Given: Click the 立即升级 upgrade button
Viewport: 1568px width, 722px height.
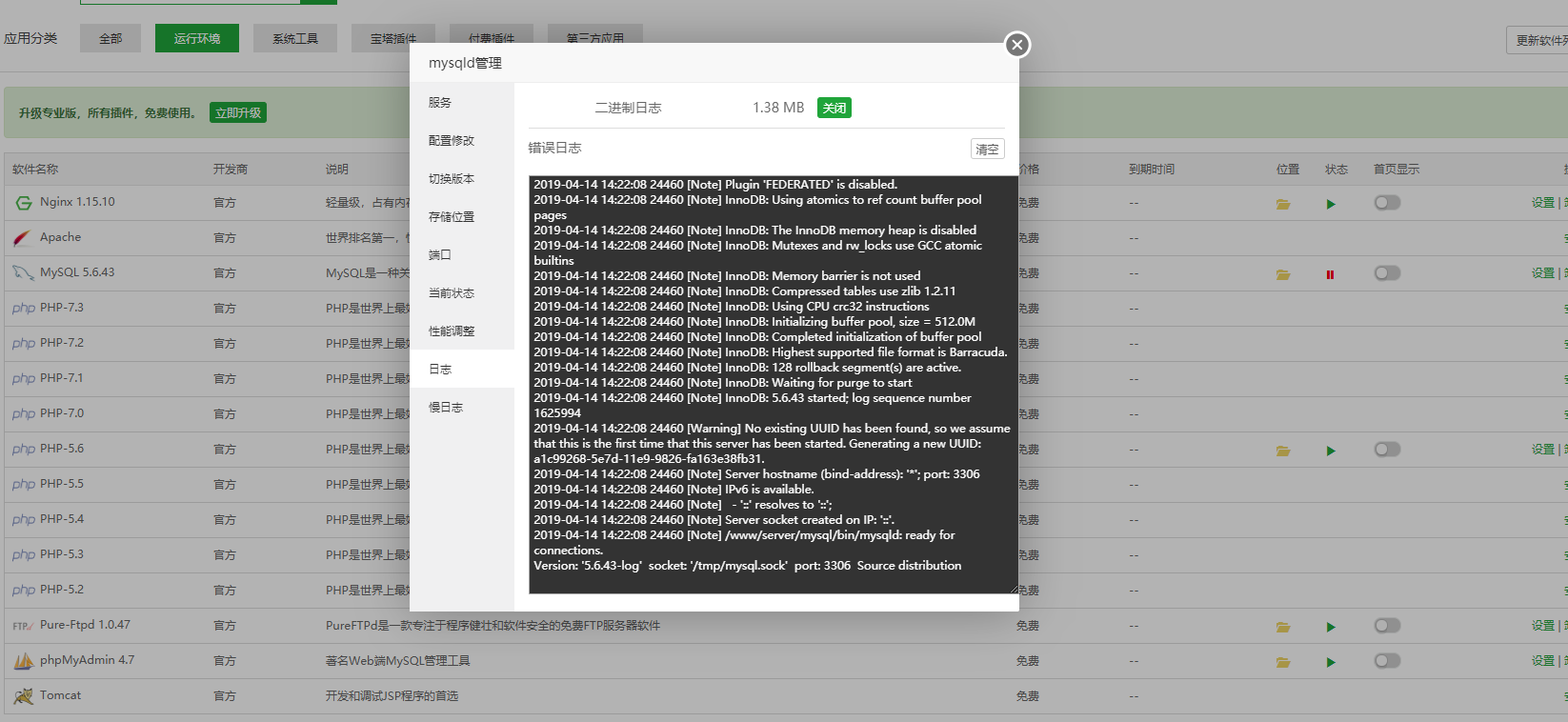Looking at the screenshot, I should click(238, 112).
